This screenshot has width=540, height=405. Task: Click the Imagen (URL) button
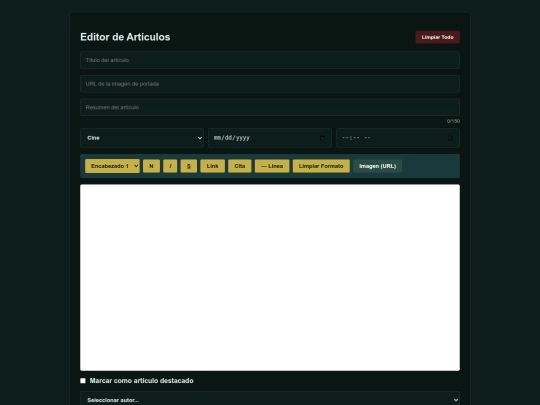[377, 166]
